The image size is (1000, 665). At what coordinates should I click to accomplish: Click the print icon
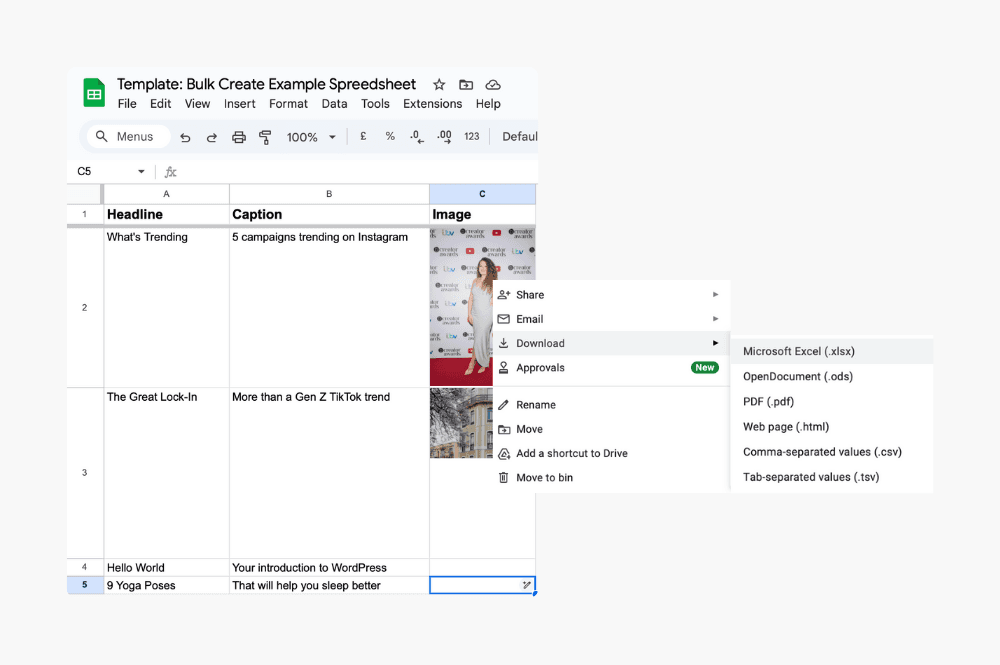click(x=239, y=137)
